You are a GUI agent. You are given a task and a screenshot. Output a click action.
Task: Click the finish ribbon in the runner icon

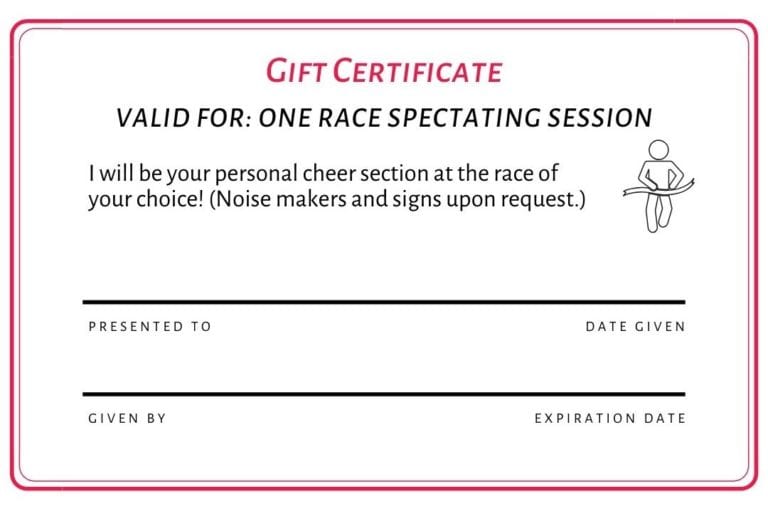pos(659,188)
